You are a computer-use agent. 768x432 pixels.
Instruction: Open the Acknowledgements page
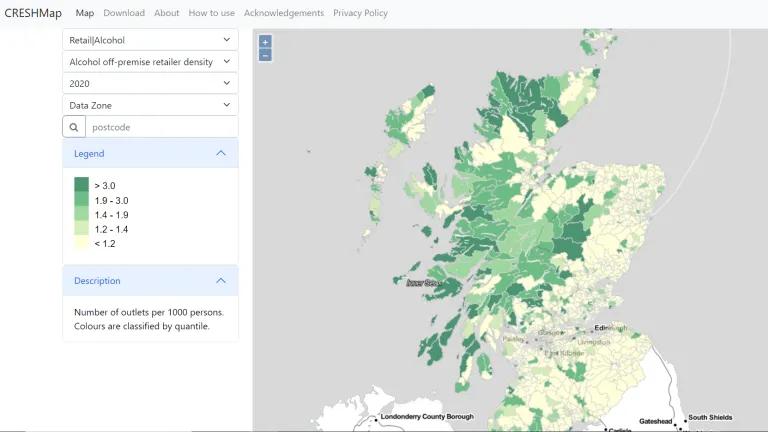coord(284,13)
